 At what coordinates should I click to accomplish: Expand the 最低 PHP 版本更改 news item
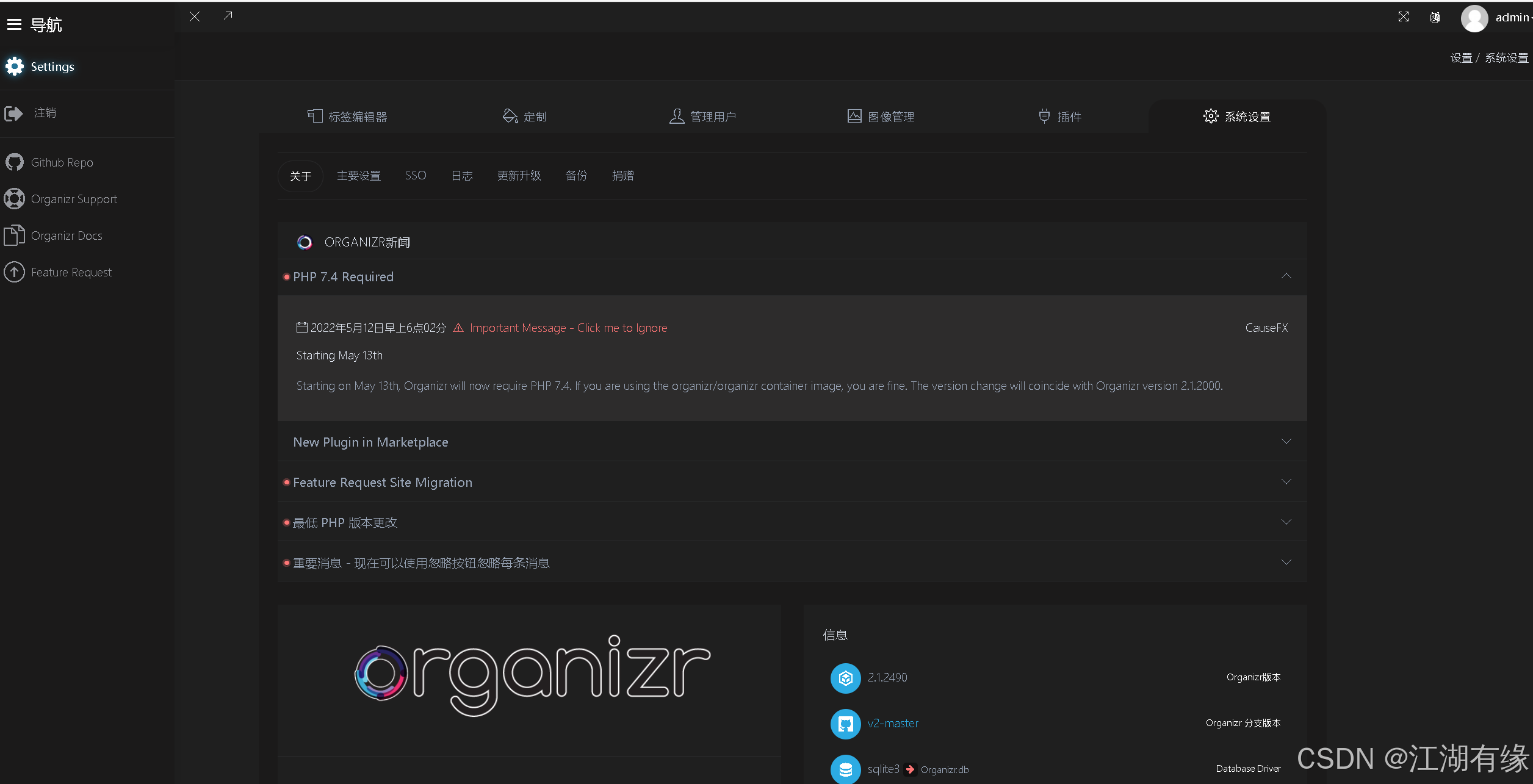coord(1286,522)
